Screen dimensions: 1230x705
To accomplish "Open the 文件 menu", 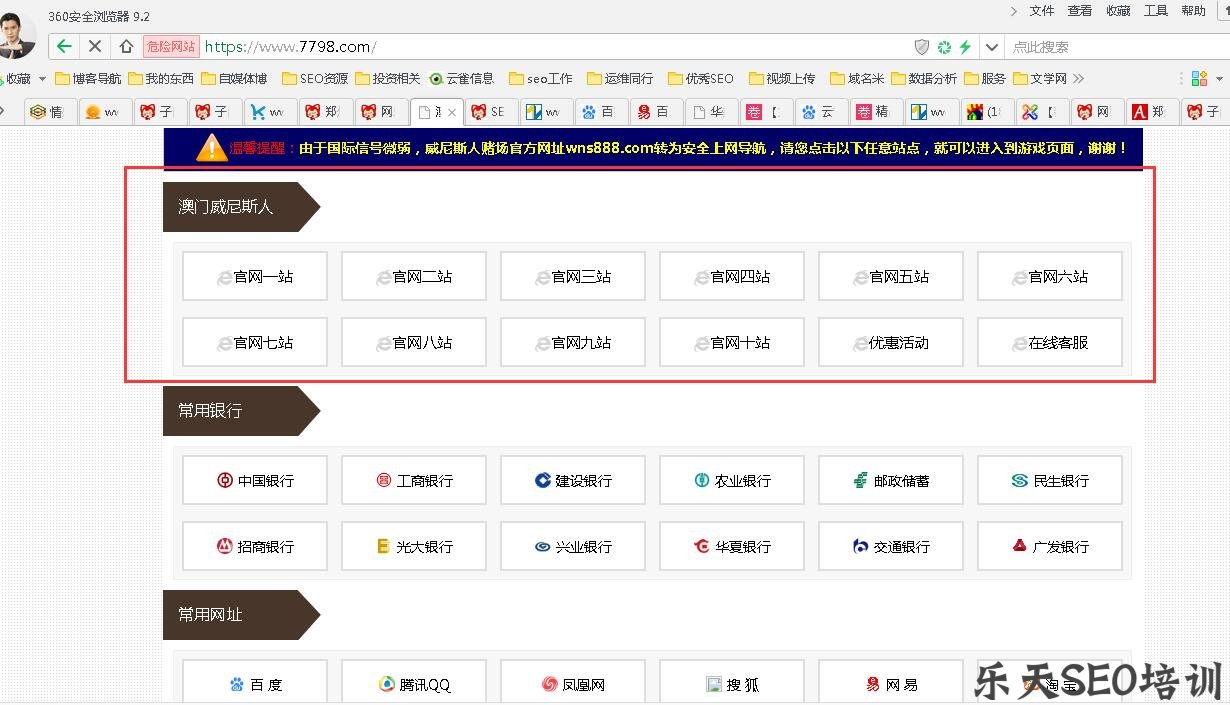I will click(x=1042, y=12).
